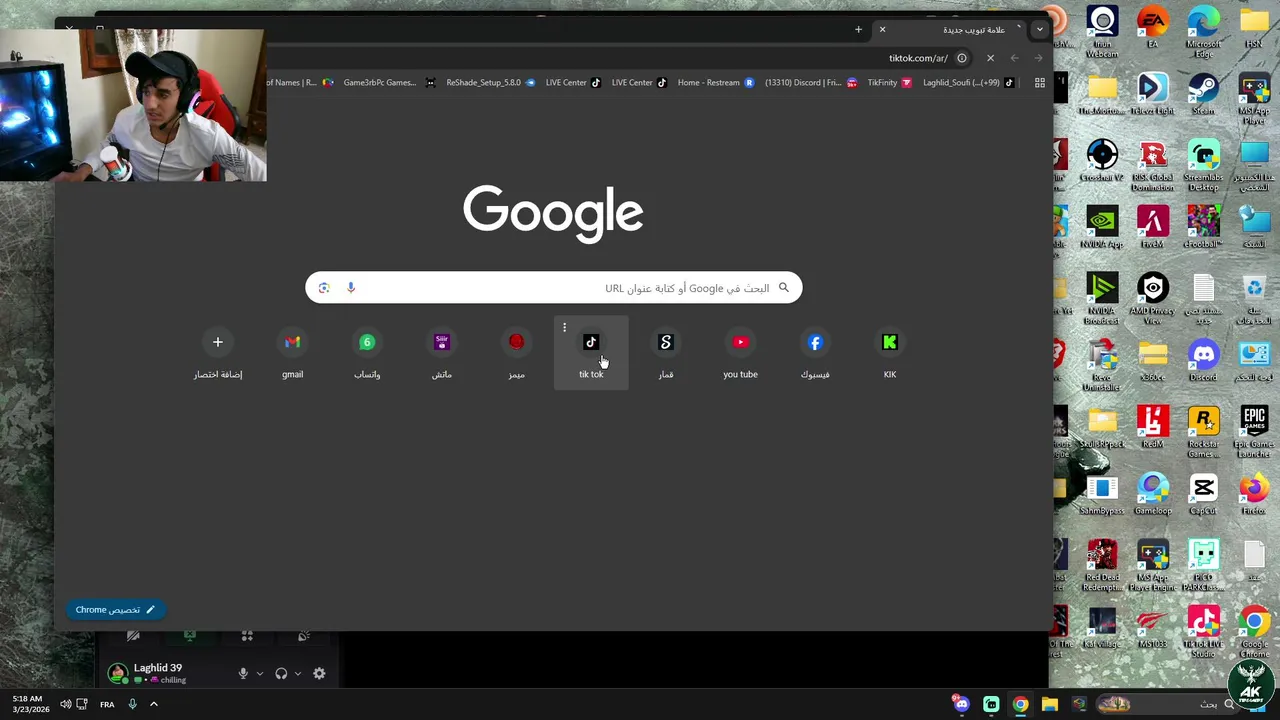Start voice search with microphone icon

[x=351, y=288]
